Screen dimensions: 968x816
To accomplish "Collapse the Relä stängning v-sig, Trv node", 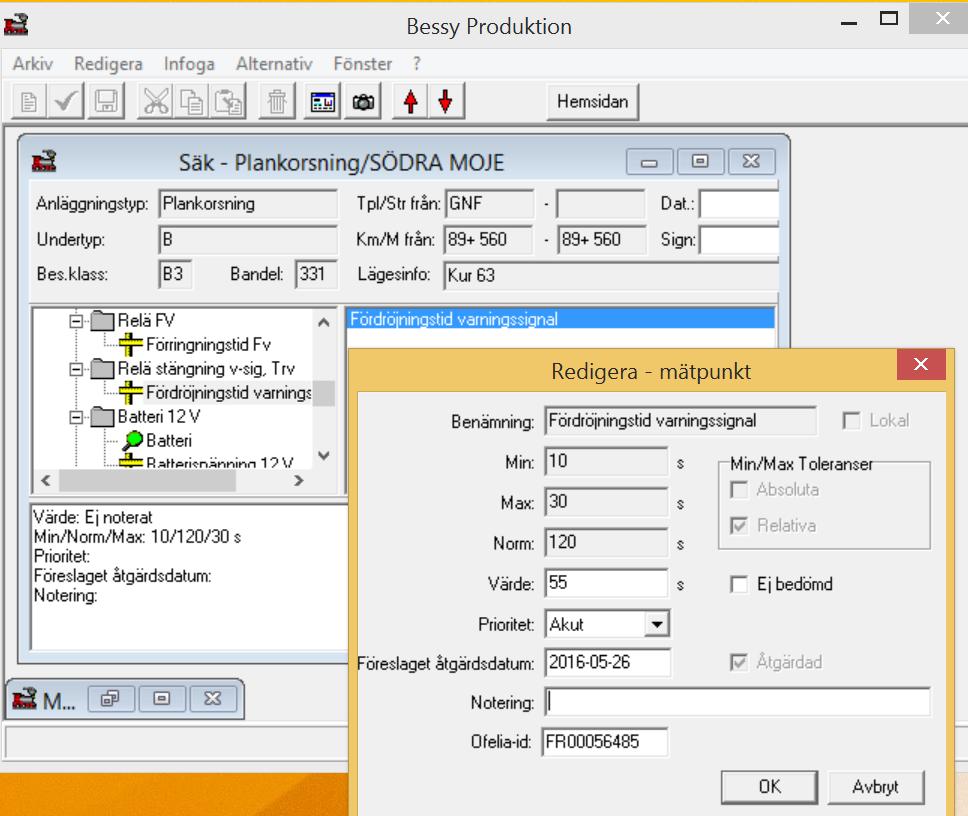I will point(76,369).
